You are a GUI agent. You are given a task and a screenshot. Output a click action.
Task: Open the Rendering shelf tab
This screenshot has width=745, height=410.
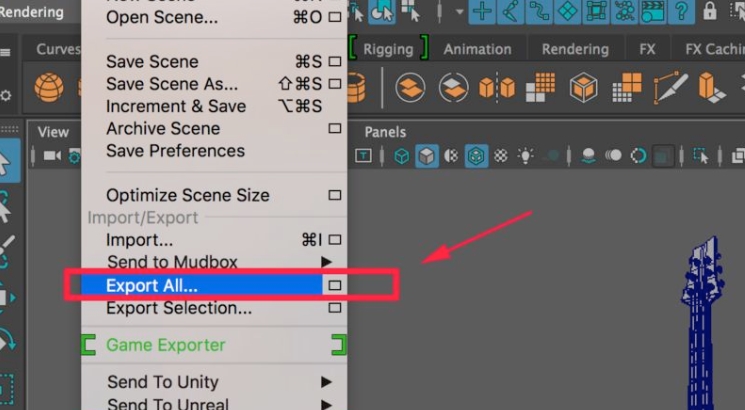tap(575, 49)
